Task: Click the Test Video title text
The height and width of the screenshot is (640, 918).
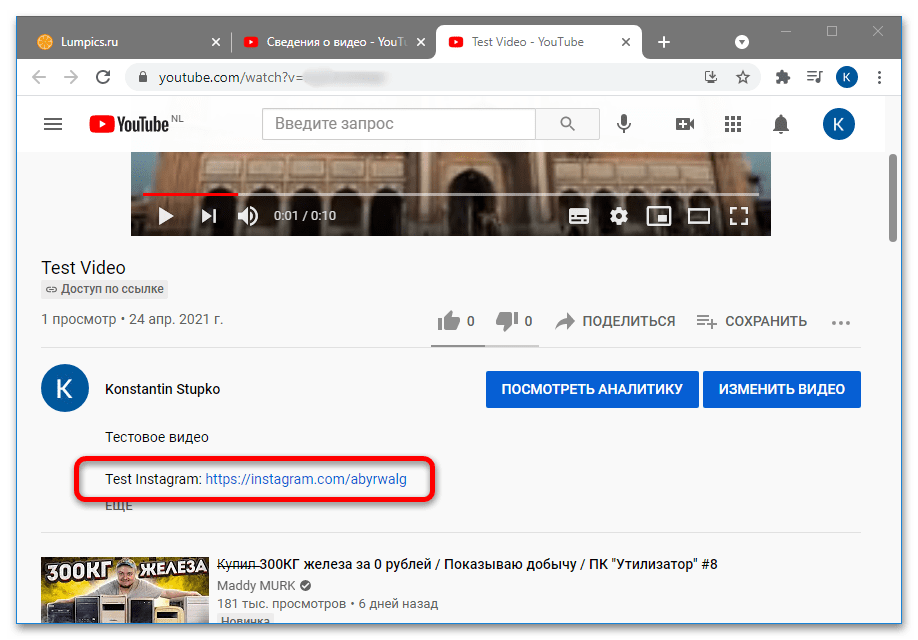Action: point(83,268)
